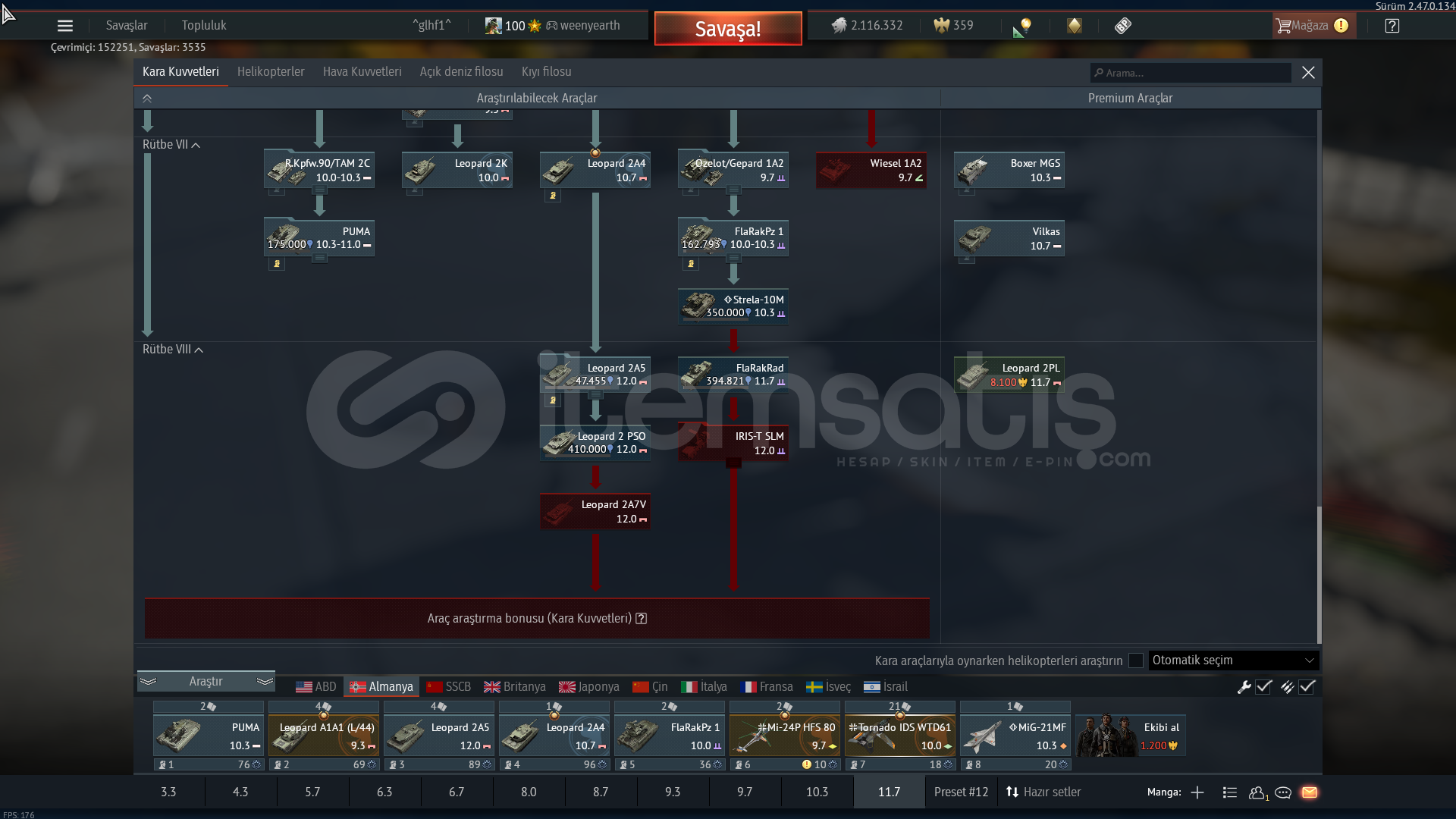Click the Savaşa! battle button
The width and height of the screenshot is (1456, 819).
pyautogui.click(x=728, y=29)
